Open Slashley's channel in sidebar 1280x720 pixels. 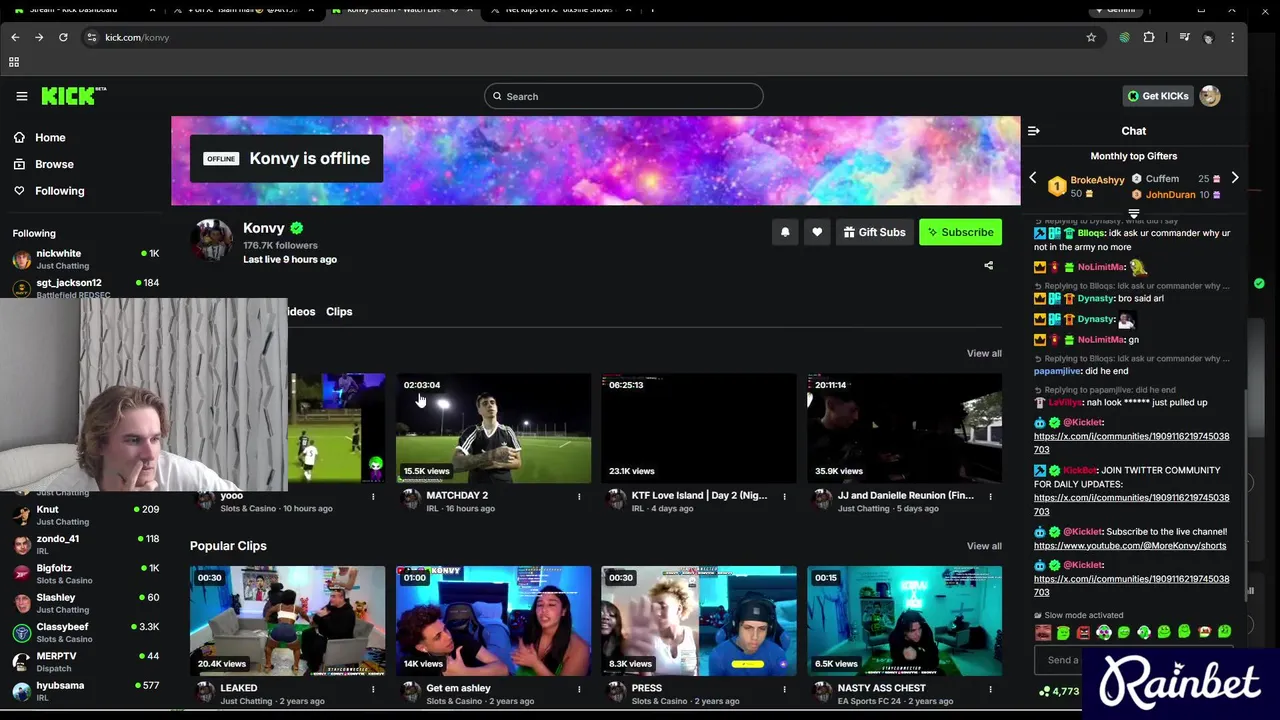[85, 603]
